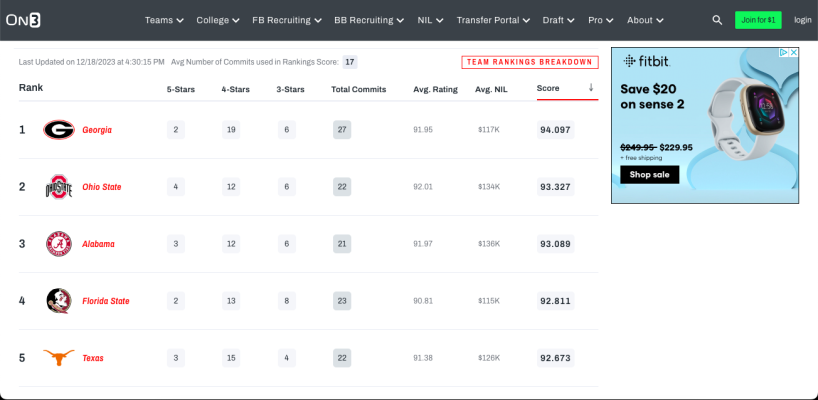This screenshot has height=400, width=818.
Task: Sort by Avg. NIL column header
Action: [491, 89]
